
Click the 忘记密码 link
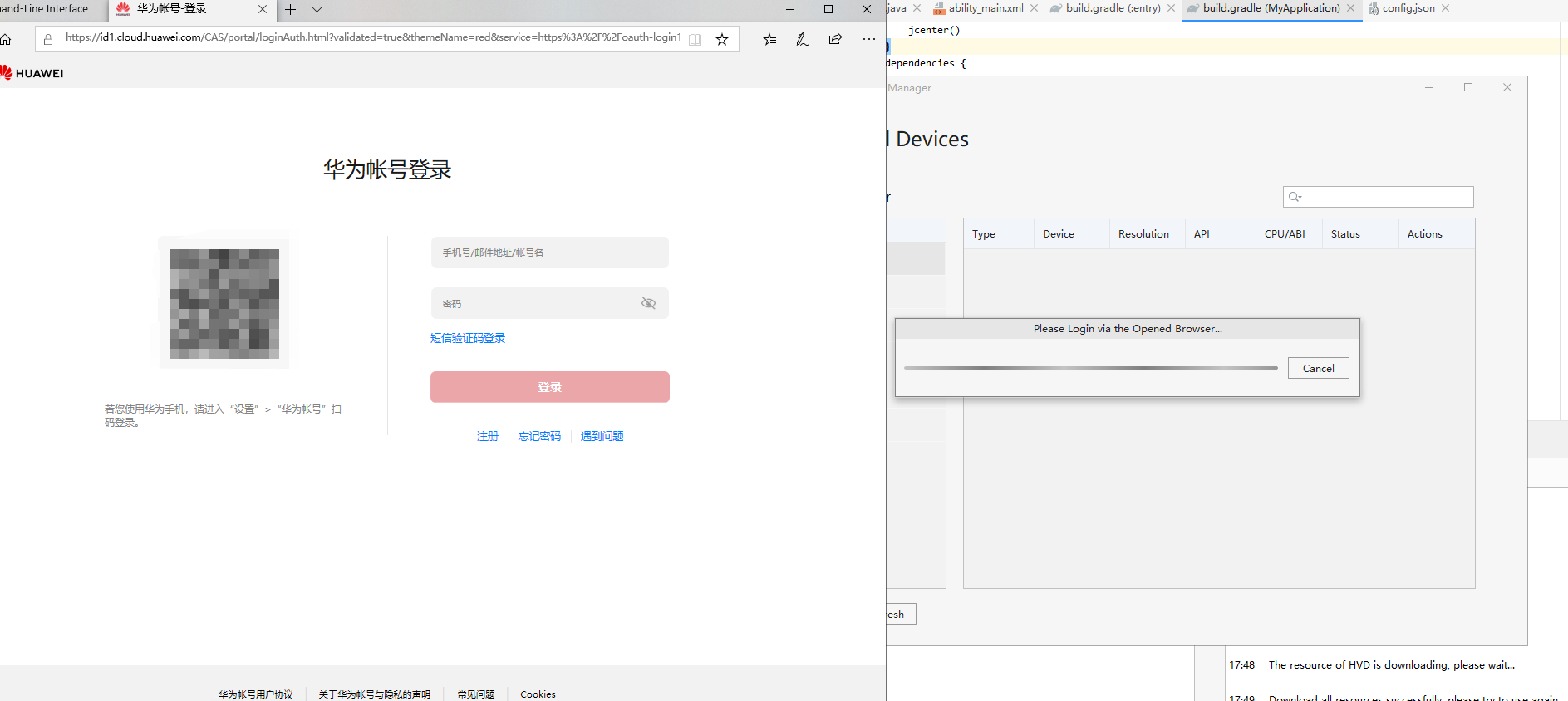pyautogui.click(x=539, y=436)
